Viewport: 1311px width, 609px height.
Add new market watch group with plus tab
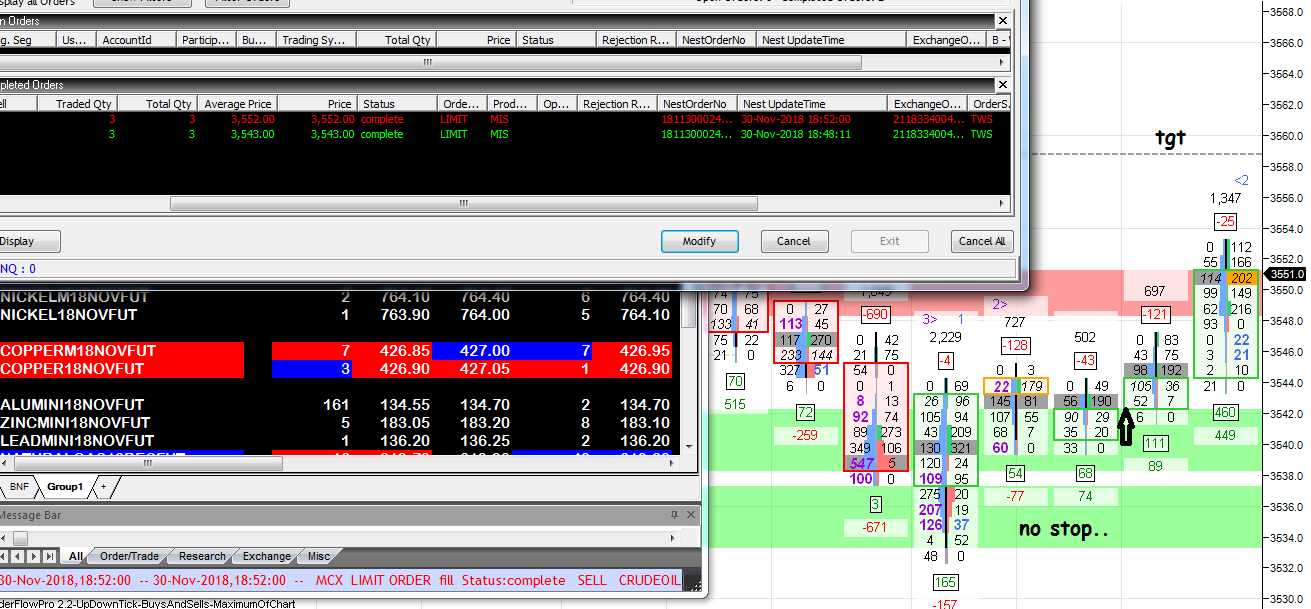(x=102, y=486)
